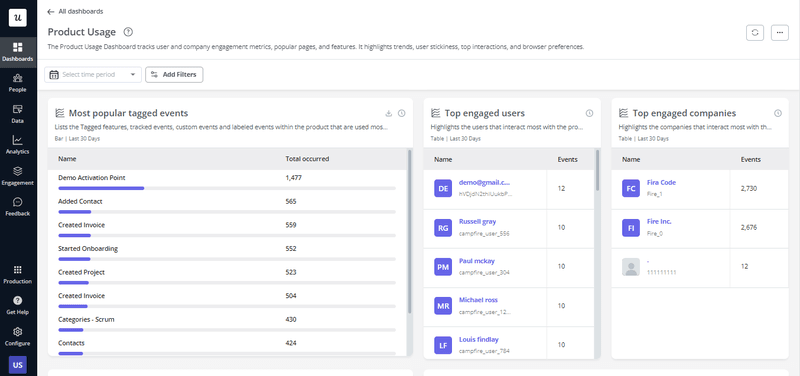
Task: Click the DE avatar for demo user
Action: tap(443, 188)
